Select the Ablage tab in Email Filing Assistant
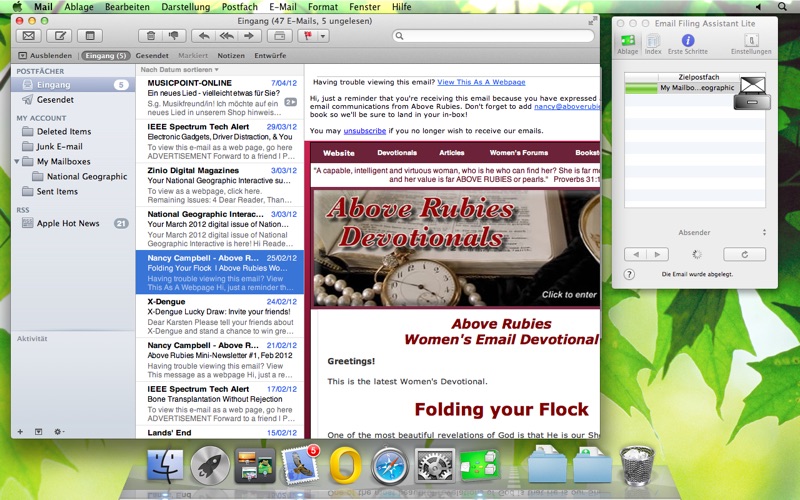The width and height of the screenshot is (800, 500). point(628,44)
